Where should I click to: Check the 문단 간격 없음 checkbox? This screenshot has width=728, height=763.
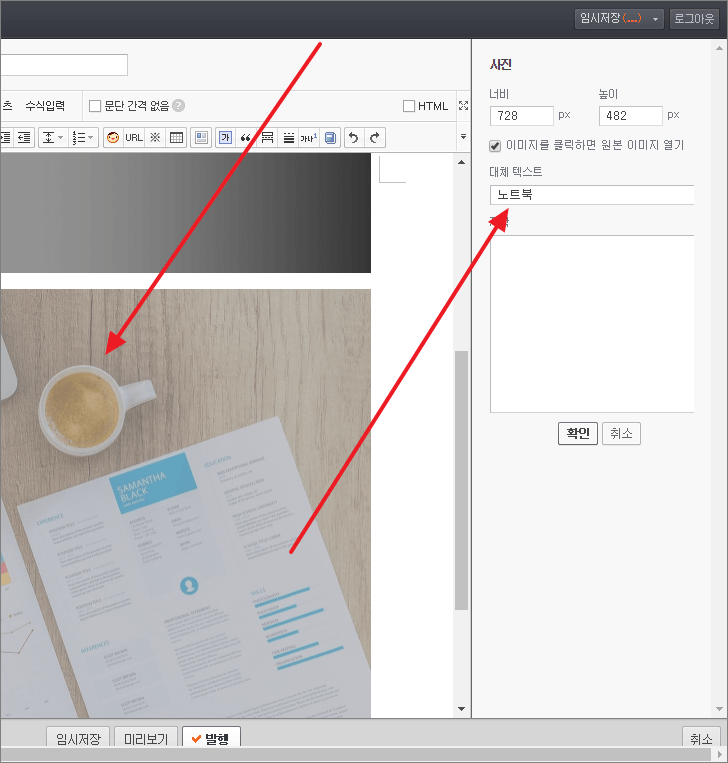[x=95, y=106]
